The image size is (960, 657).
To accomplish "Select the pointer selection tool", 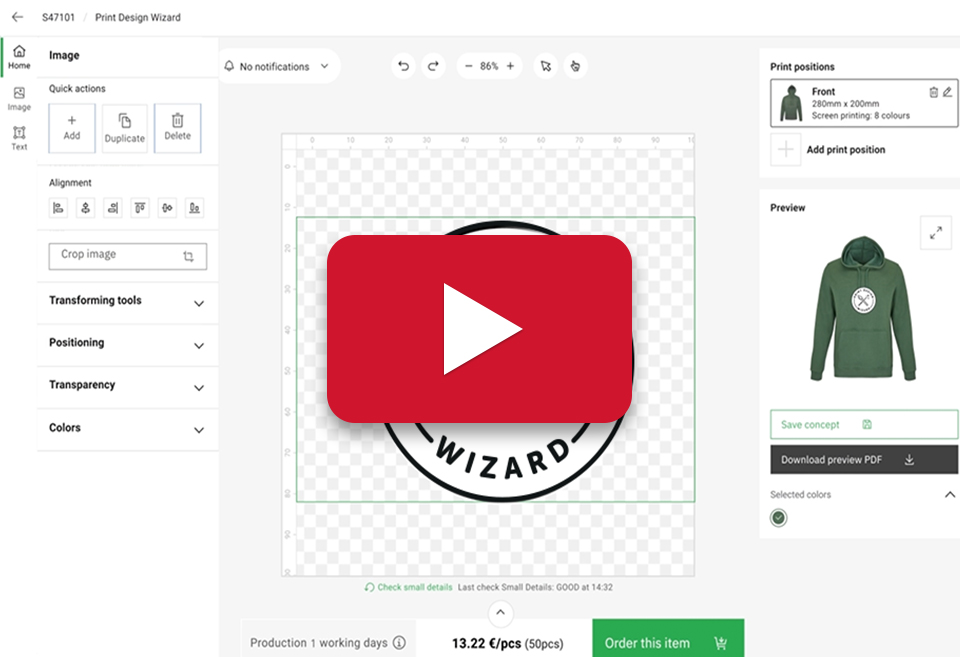I will 546,66.
